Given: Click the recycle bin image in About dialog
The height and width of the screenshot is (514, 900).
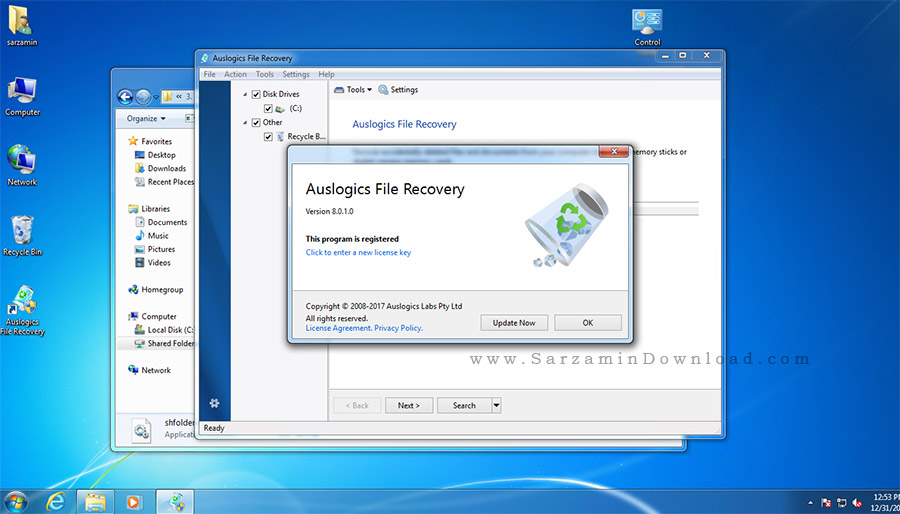Looking at the screenshot, I should point(565,224).
